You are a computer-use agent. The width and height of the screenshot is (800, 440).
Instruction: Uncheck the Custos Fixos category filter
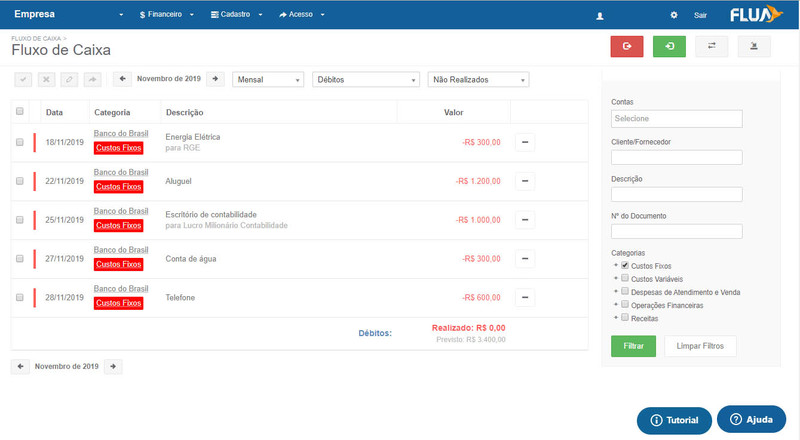(x=625, y=266)
